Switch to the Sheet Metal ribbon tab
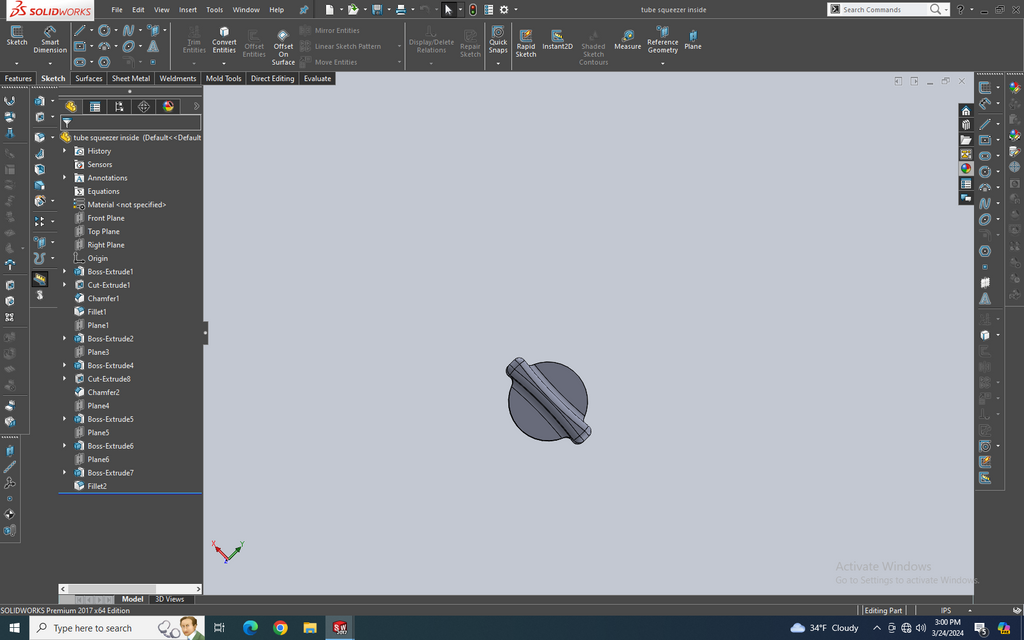 point(131,78)
